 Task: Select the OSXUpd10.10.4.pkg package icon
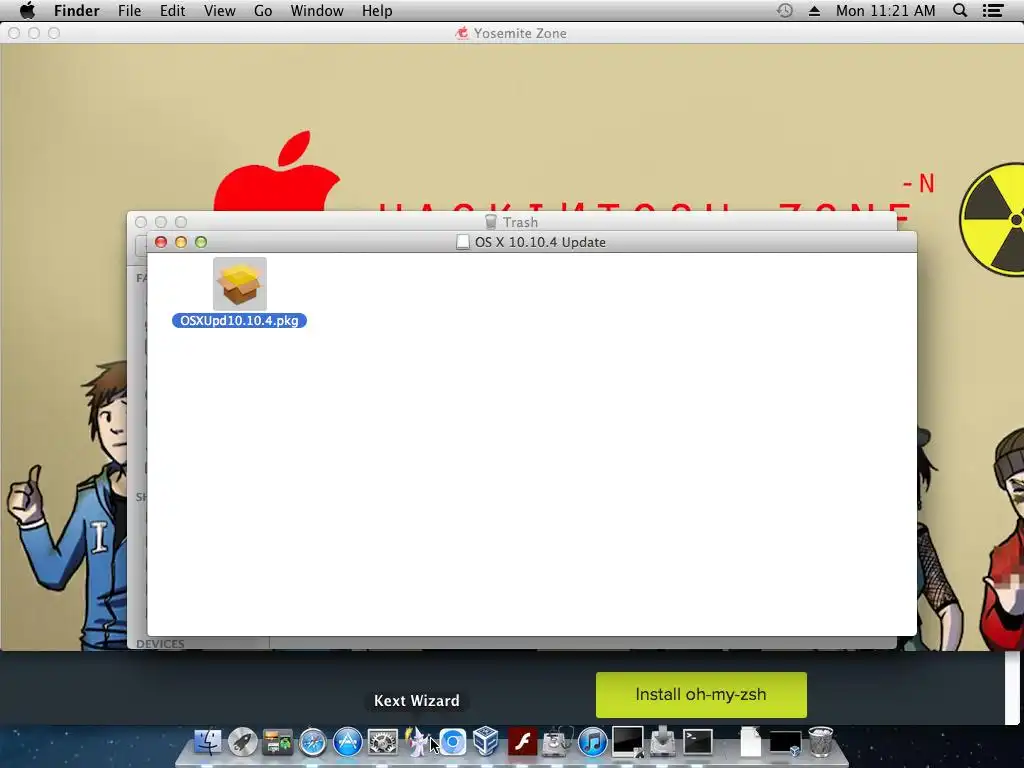[240, 284]
